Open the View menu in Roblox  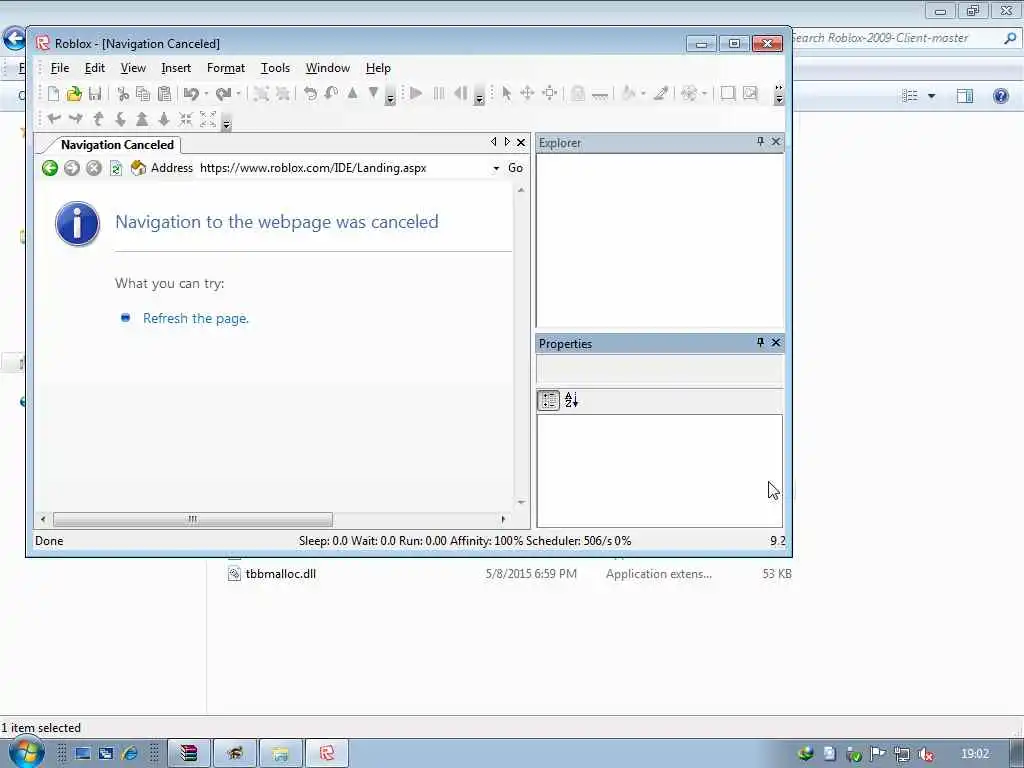133,68
